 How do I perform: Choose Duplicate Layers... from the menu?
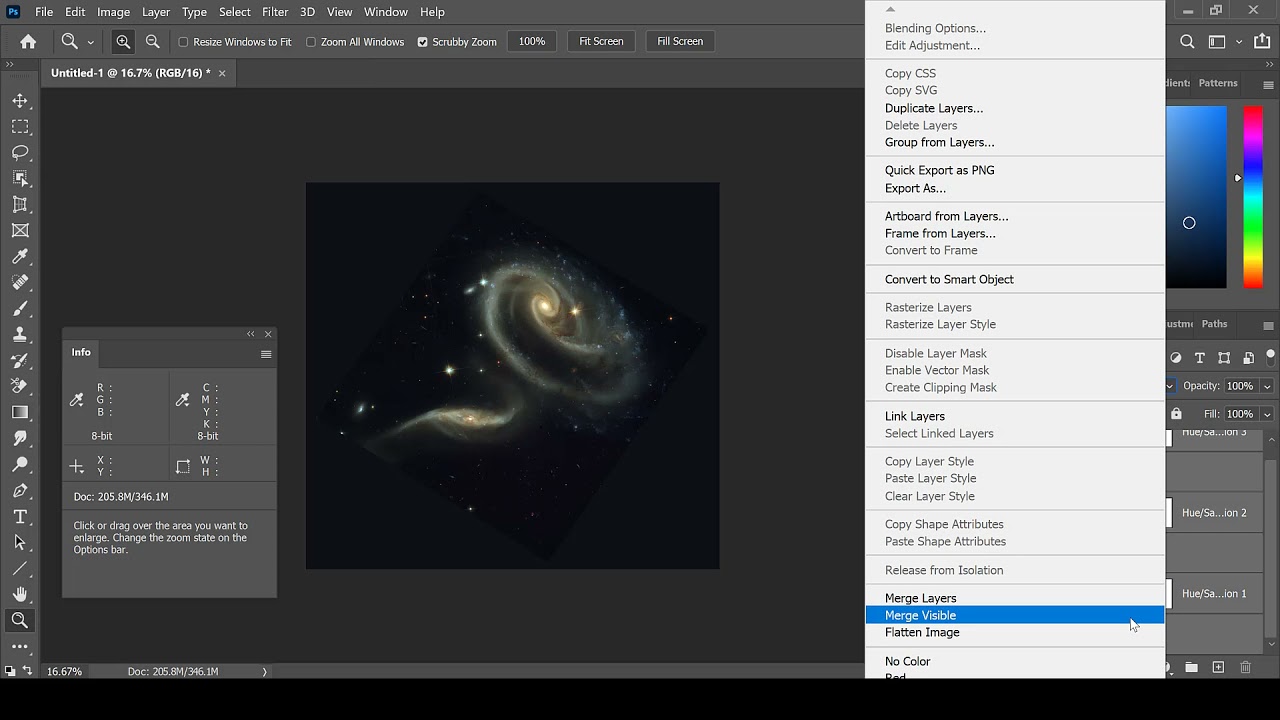[1015, 108]
